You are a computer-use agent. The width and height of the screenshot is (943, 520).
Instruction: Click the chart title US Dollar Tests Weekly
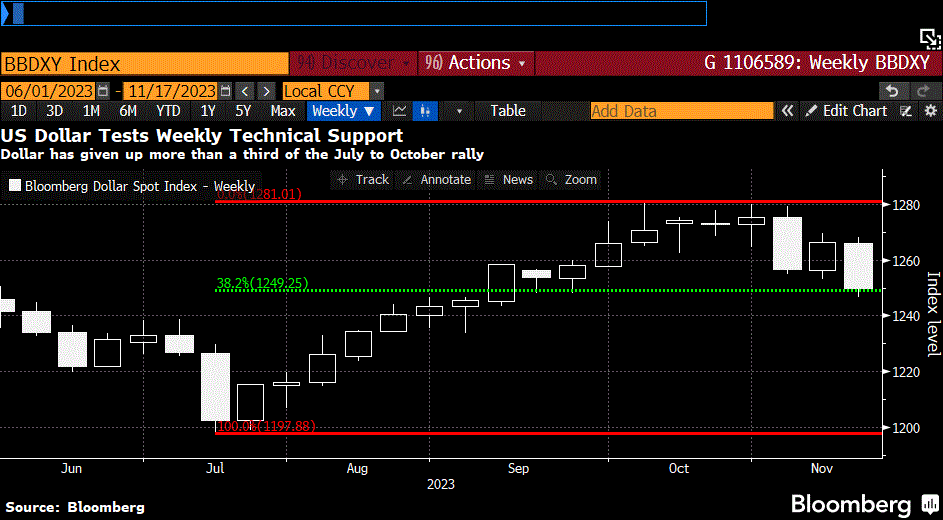coord(201,135)
